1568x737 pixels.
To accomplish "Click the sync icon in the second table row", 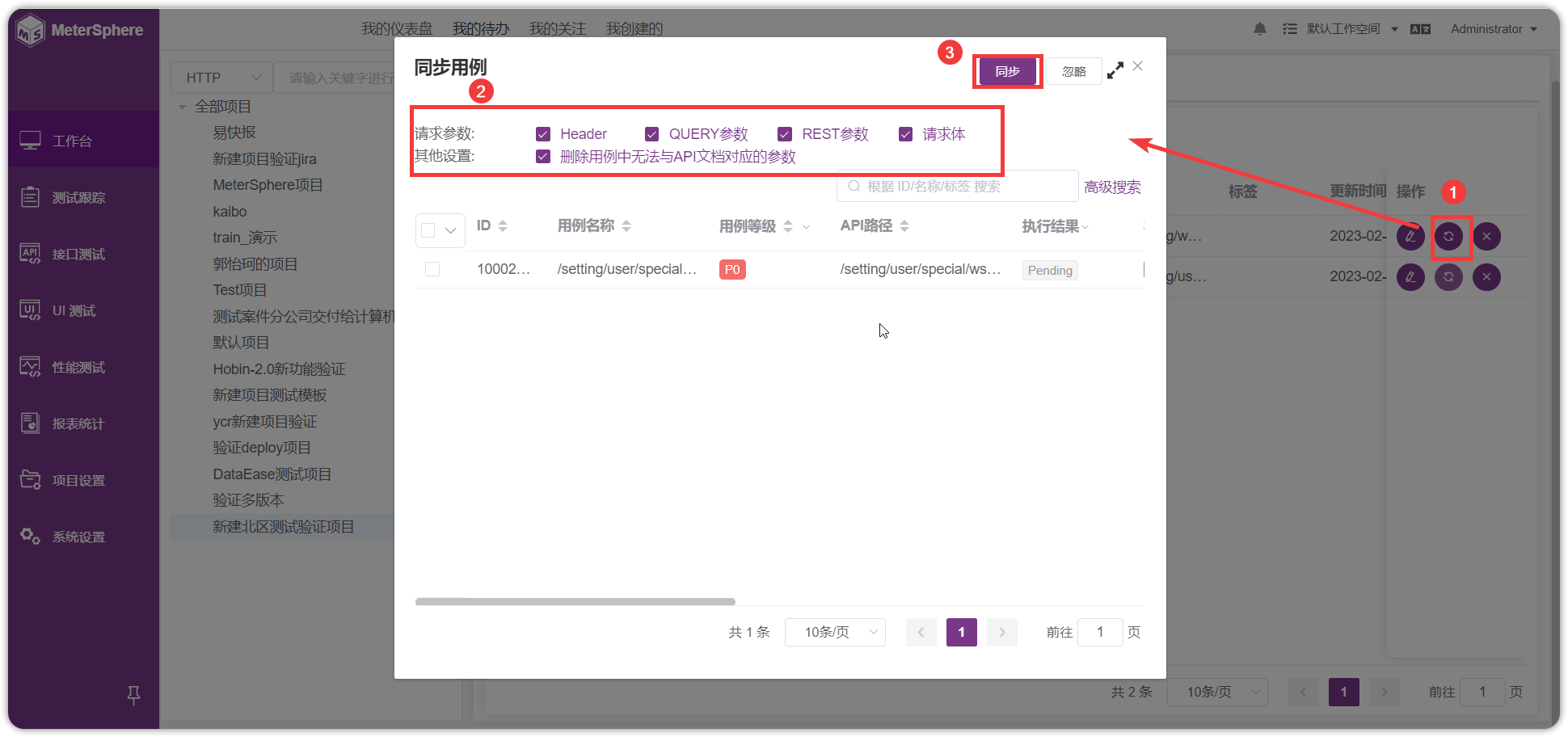I will [x=1448, y=277].
